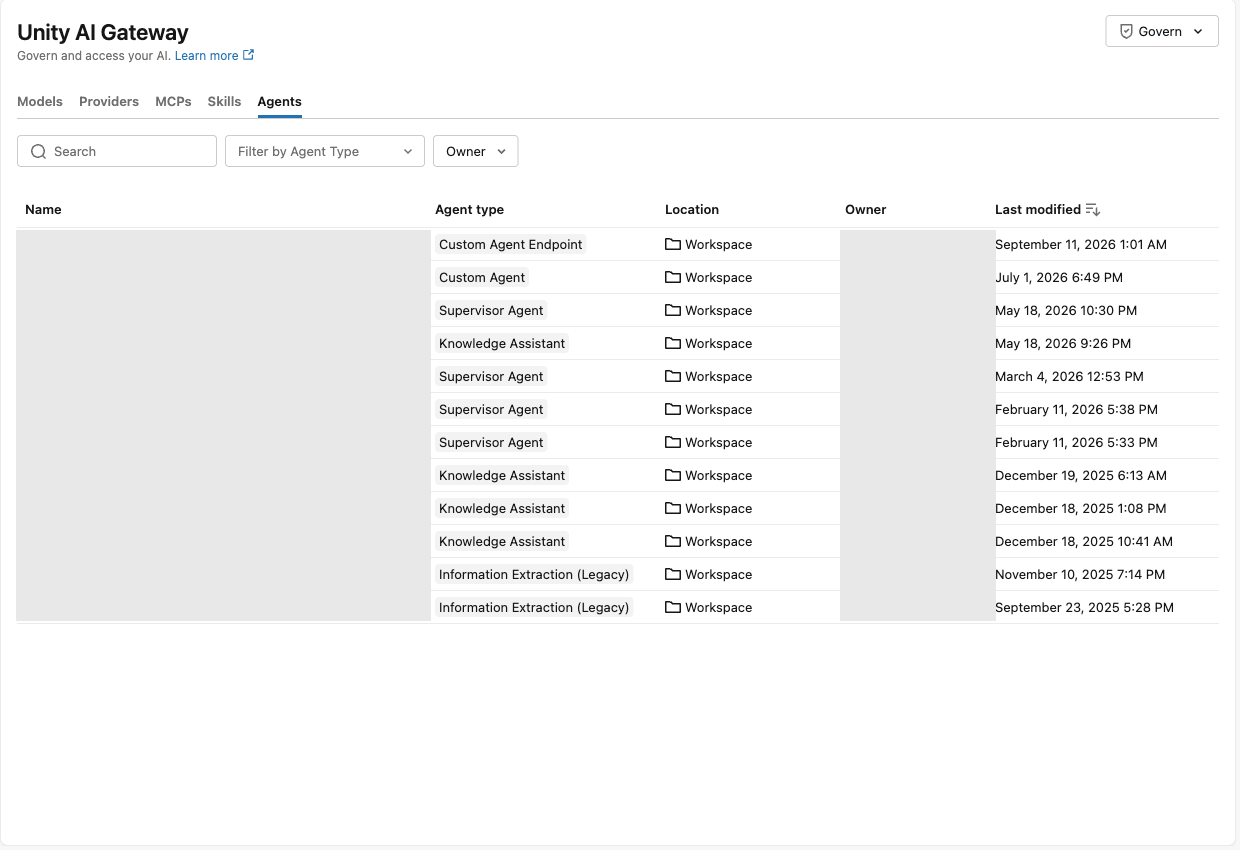The image size is (1240, 850).
Task: Click folder icon in December 19, 2025 row
Action: [x=673, y=475]
